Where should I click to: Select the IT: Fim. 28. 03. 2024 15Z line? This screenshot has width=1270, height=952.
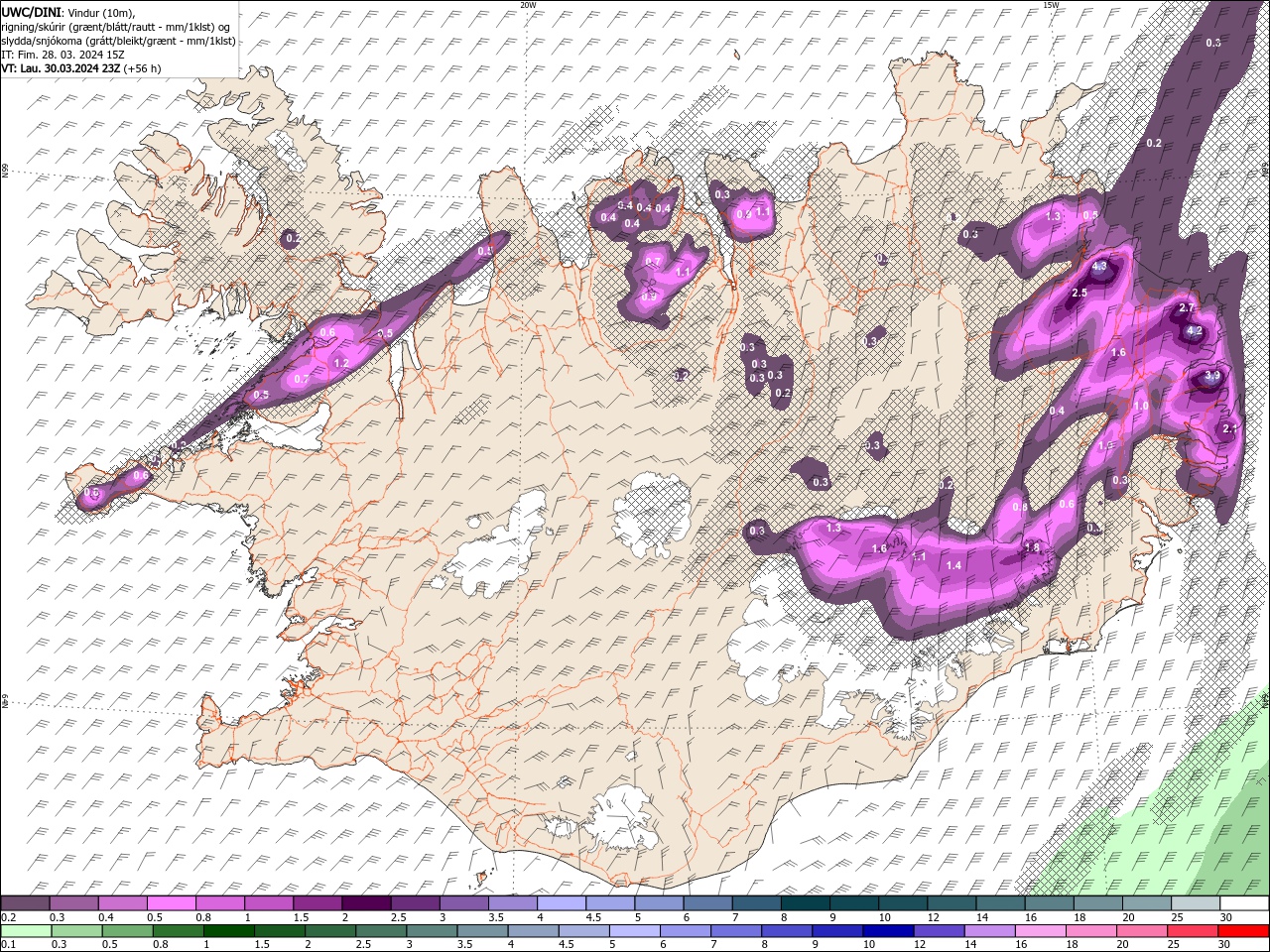coord(63,55)
